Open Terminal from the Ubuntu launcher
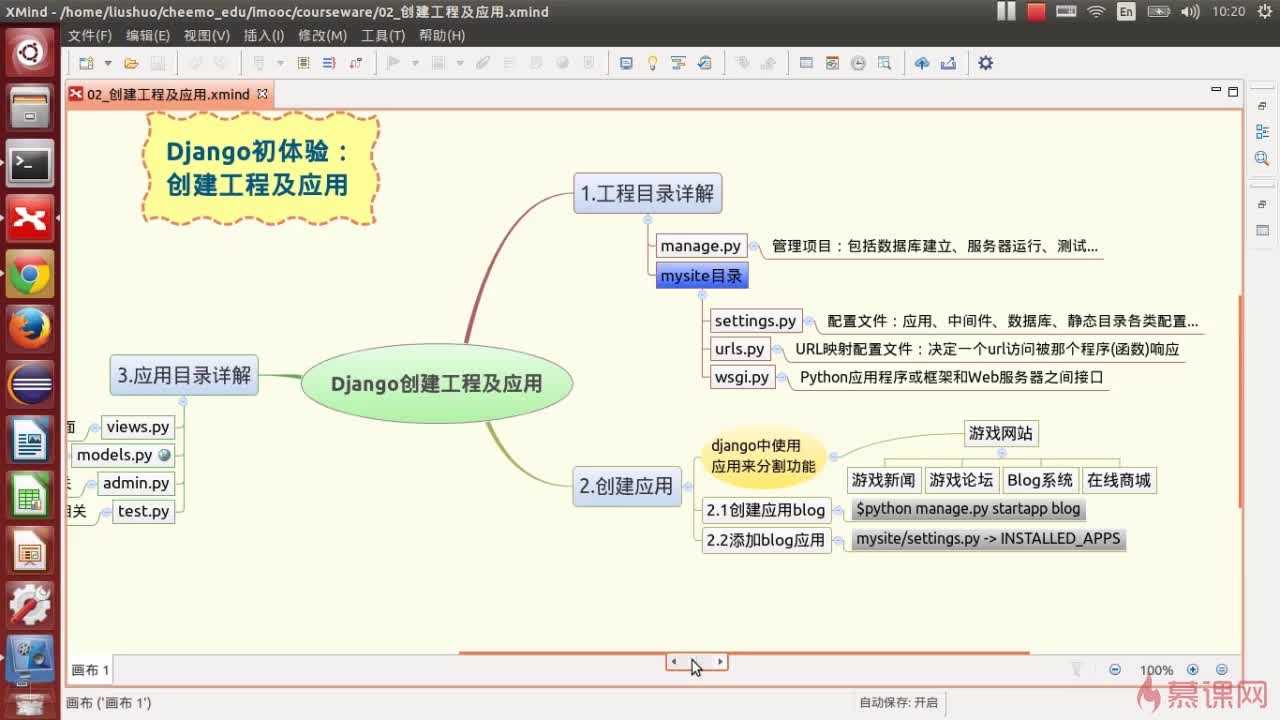This screenshot has width=1280, height=720. (x=30, y=163)
